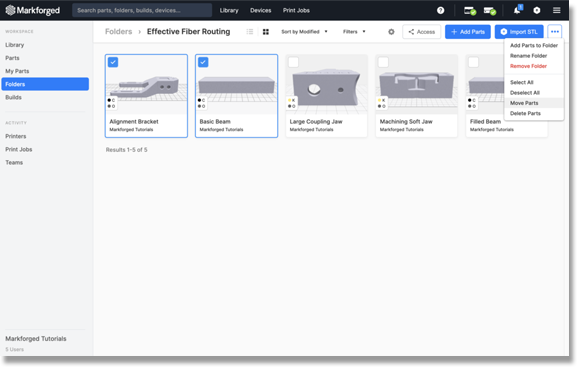Open the Machining Soft Jaw thumbnail
577x367 pixels.
417,84
